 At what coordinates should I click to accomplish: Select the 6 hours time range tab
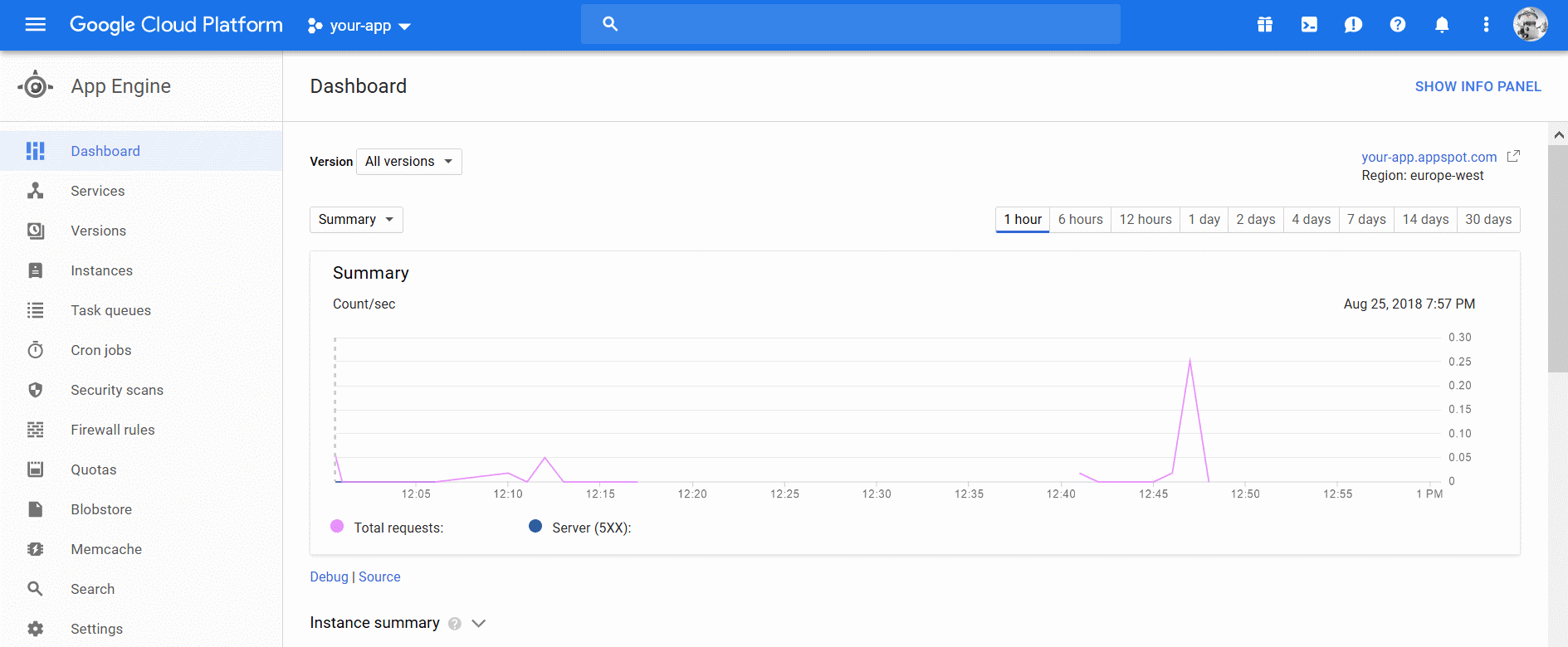(1081, 220)
